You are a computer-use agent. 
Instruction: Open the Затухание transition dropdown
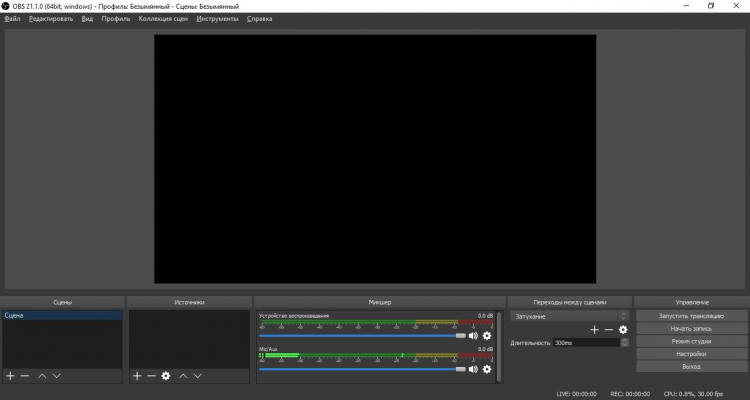point(569,316)
